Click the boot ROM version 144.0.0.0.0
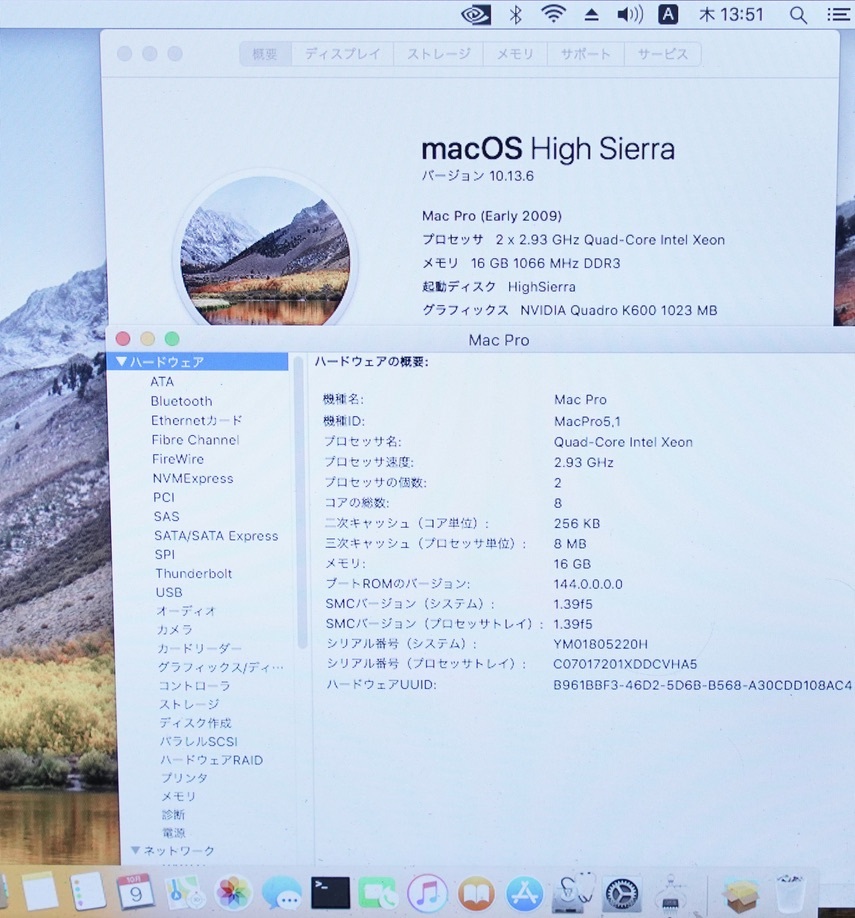Screen dimensions: 855x918 [x=588, y=584]
